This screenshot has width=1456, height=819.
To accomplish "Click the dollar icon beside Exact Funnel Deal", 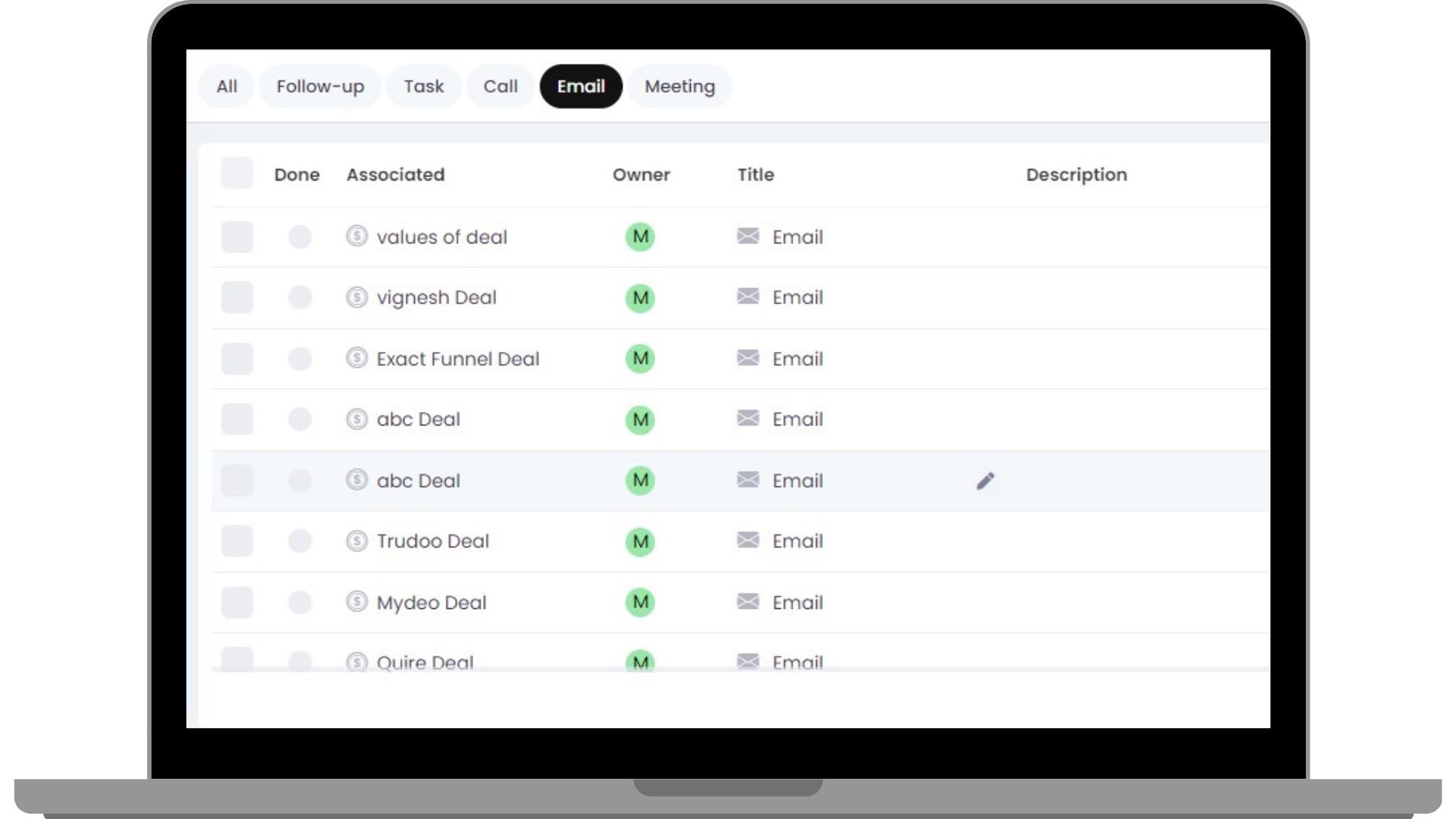I will coord(356,358).
